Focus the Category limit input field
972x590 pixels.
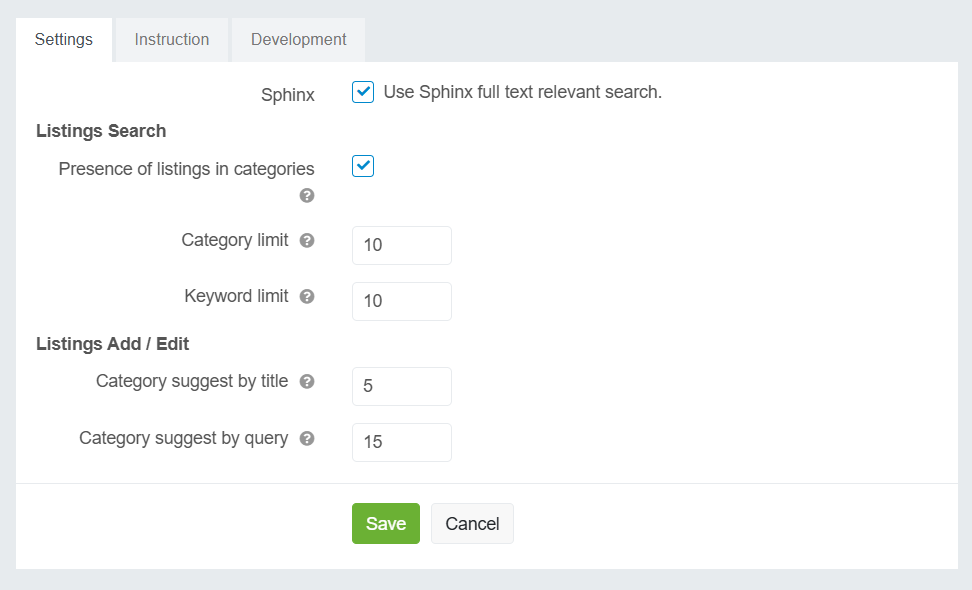pos(401,245)
